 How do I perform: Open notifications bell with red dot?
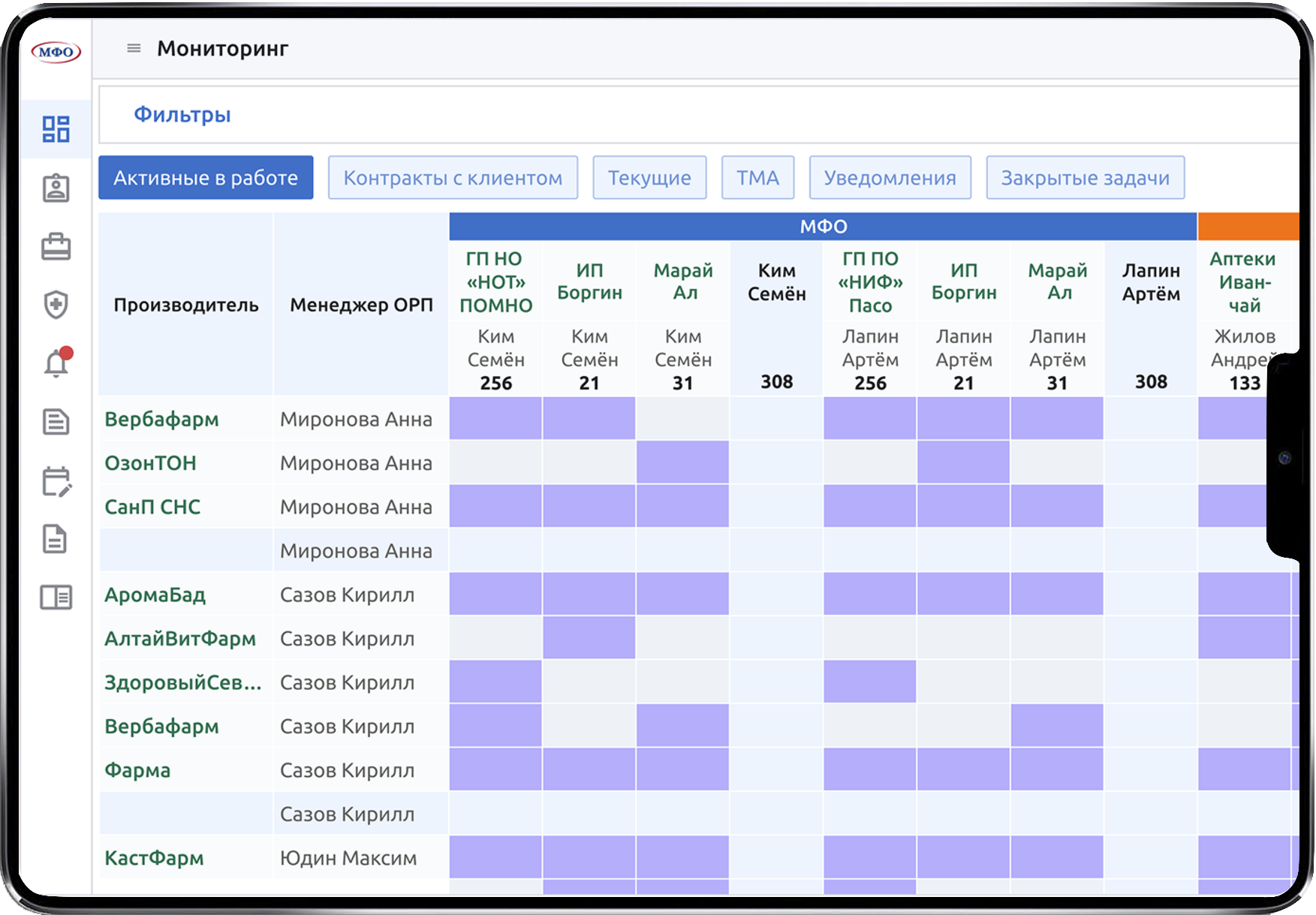[56, 363]
